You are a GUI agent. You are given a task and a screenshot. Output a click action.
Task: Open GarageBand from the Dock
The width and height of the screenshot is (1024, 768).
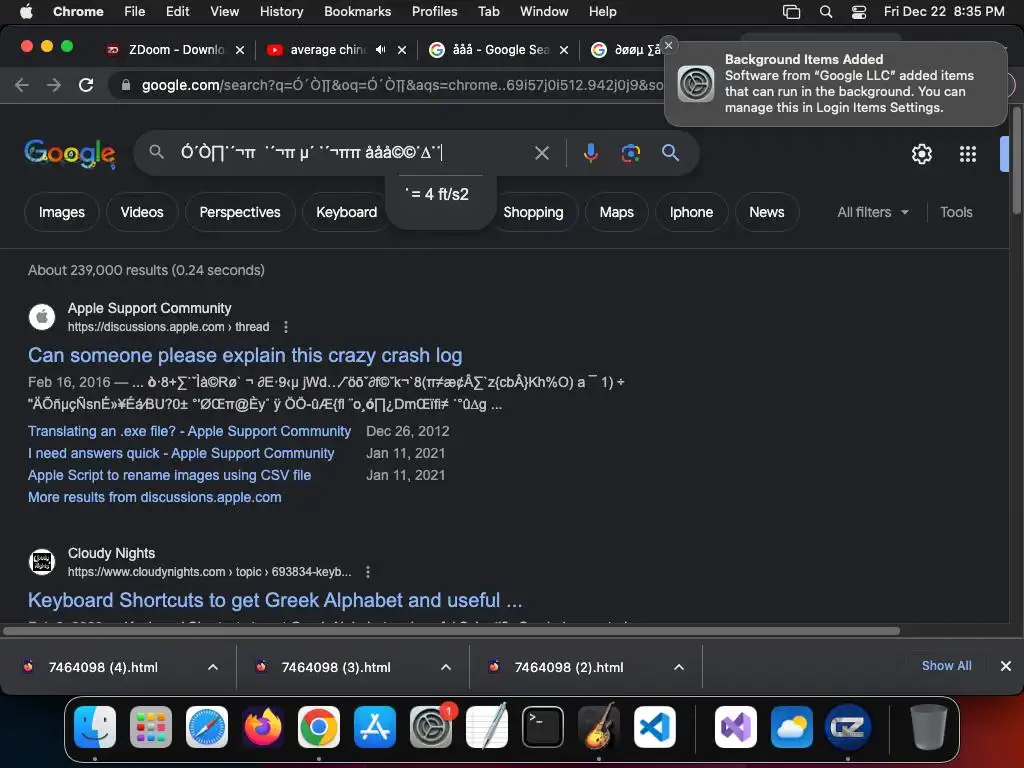click(599, 727)
